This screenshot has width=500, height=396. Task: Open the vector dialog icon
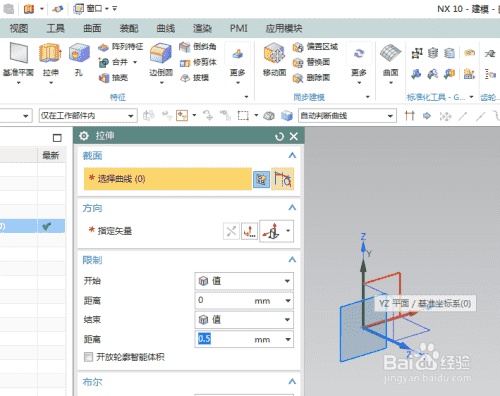pyautogui.click(x=249, y=231)
